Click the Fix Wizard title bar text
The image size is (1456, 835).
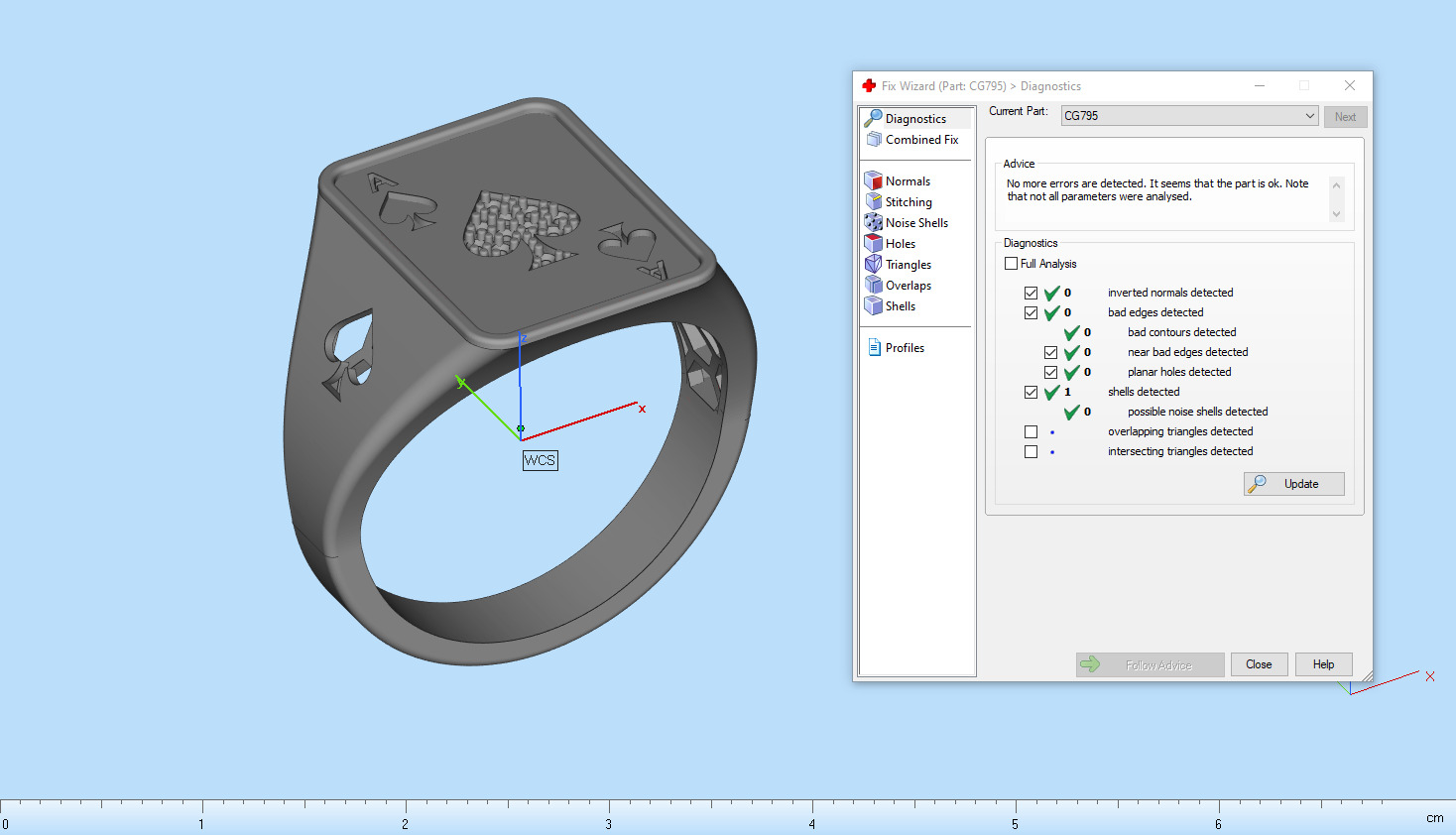[981, 86]
